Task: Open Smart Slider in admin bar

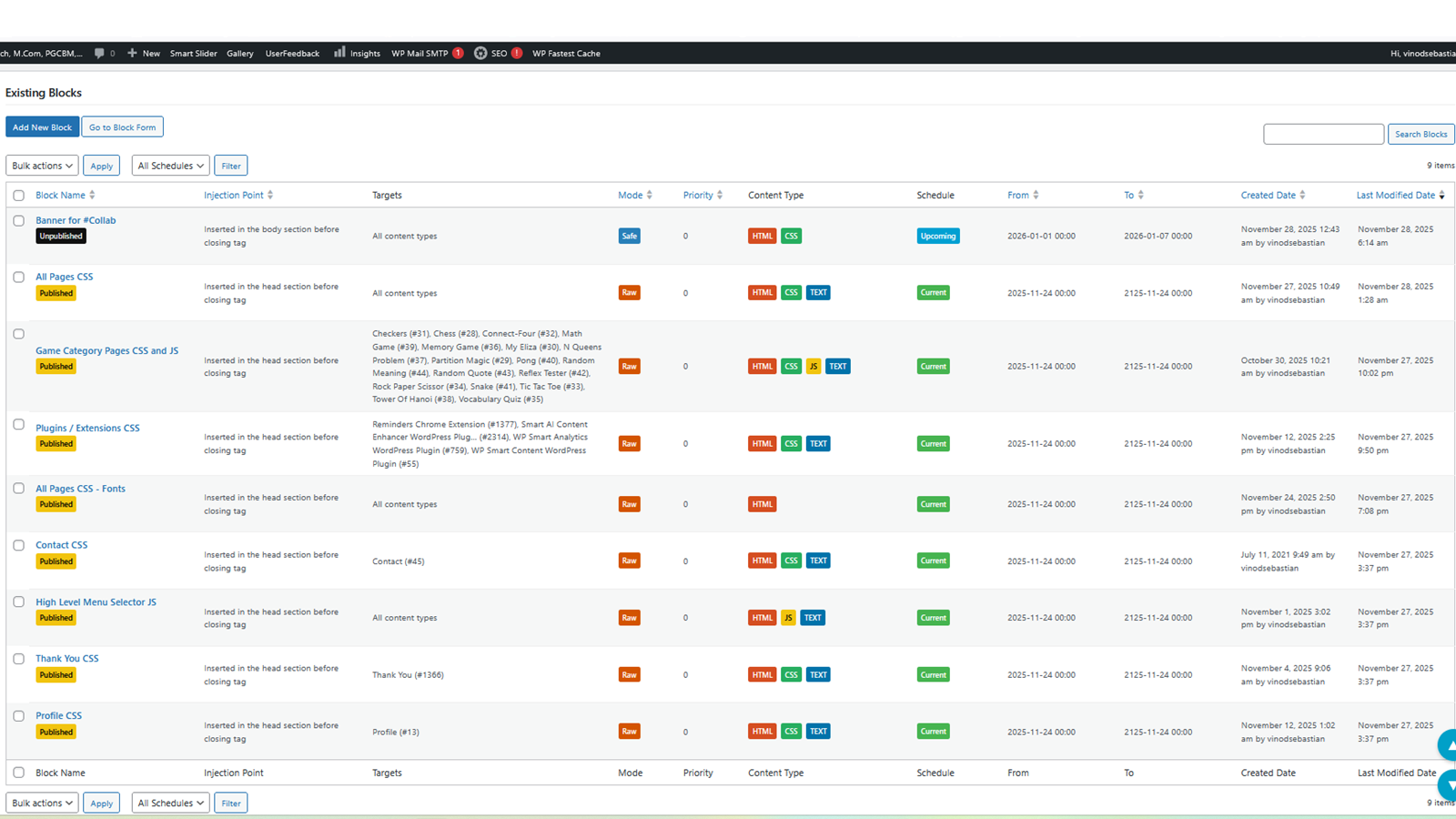Action: (193, 54)
